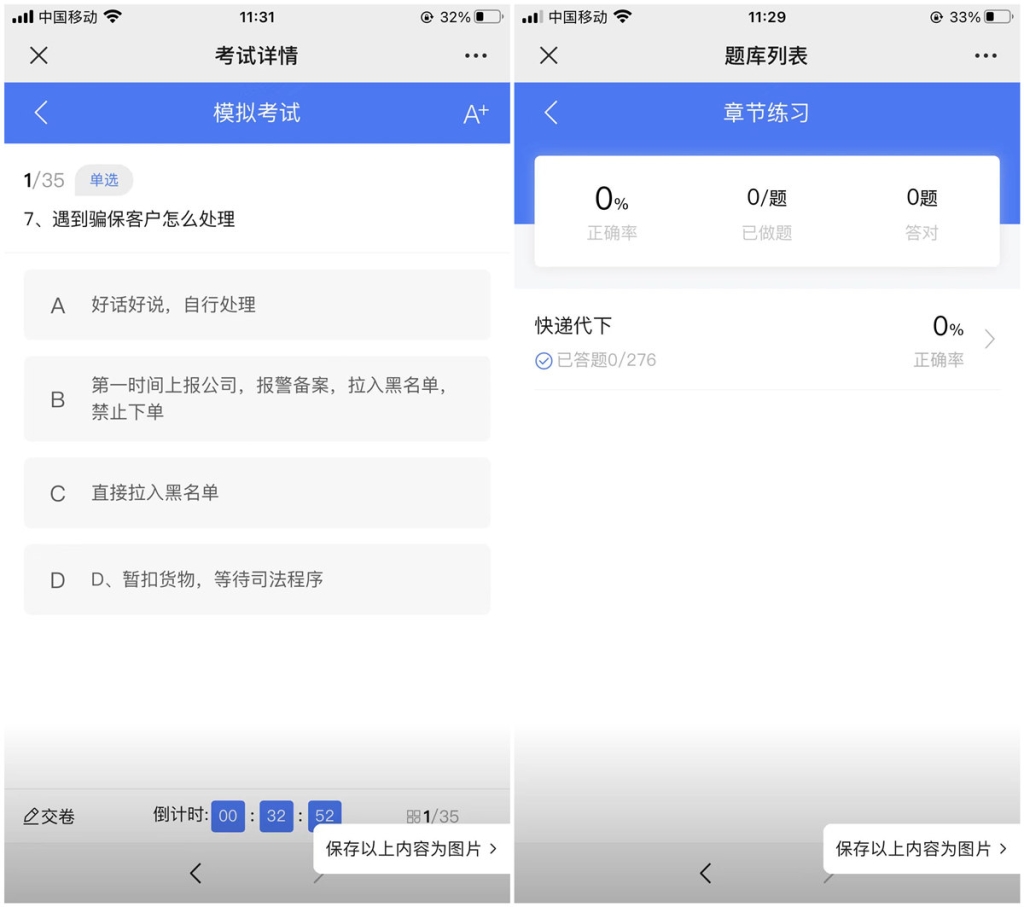
Task: Open more options on 题库列表 page
Action: (985, 56)
